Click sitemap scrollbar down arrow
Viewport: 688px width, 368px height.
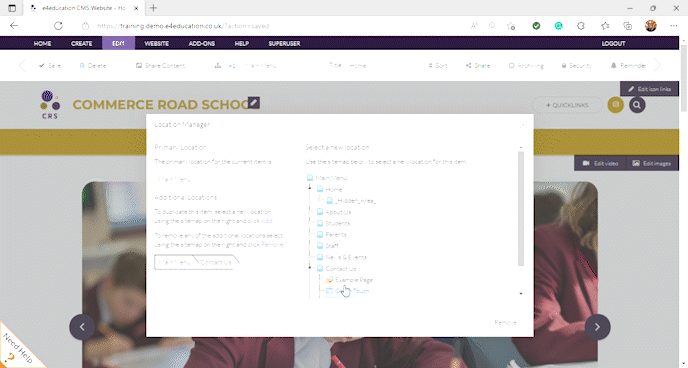521,293
